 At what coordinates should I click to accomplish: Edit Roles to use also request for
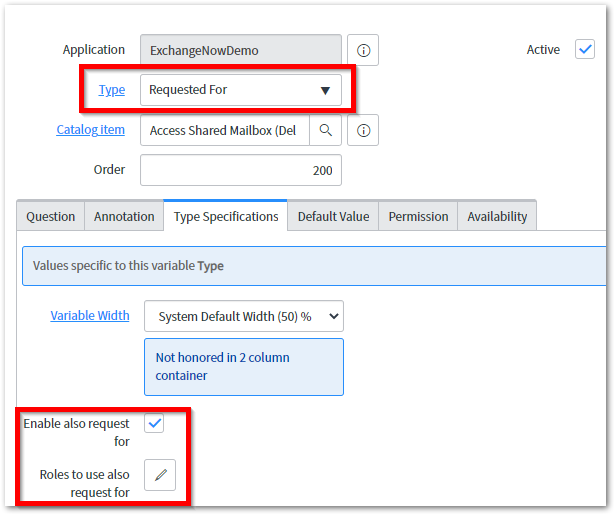(160, 475)
